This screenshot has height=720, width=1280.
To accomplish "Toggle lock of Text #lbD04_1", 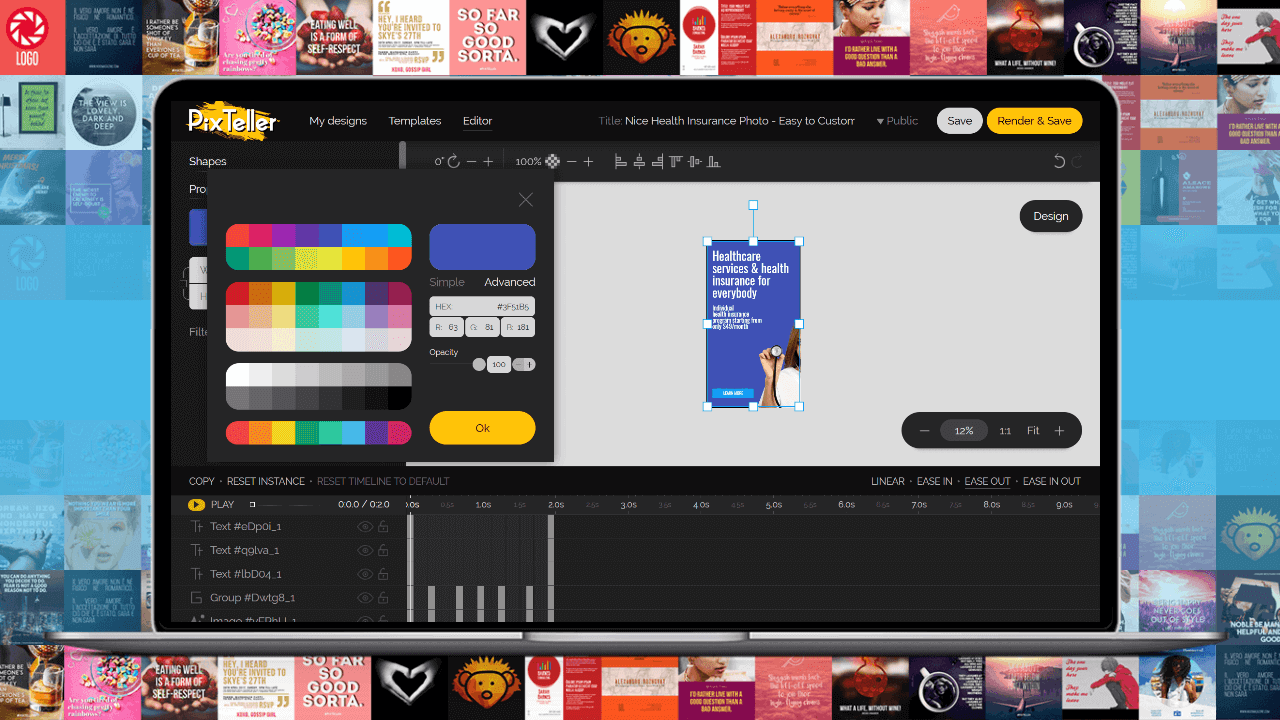I will coord(383,574).
